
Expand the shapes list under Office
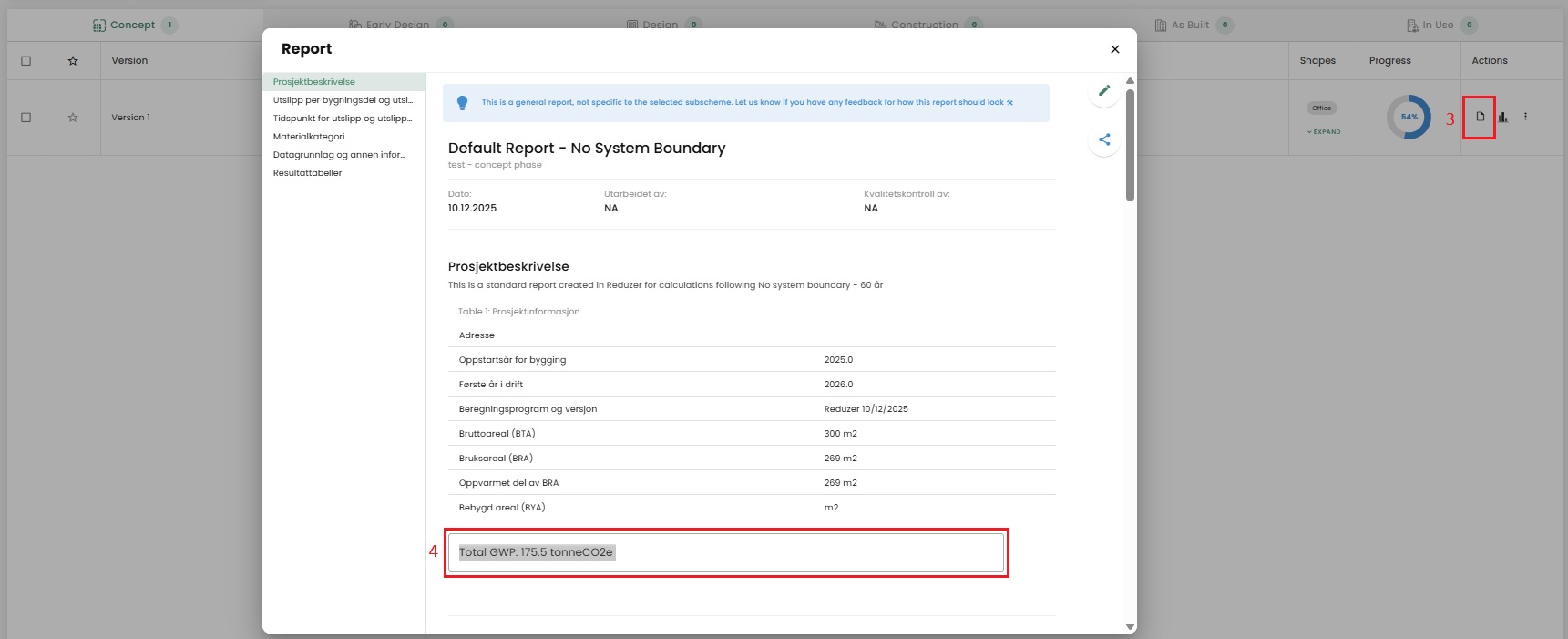tap(1324, 132)
